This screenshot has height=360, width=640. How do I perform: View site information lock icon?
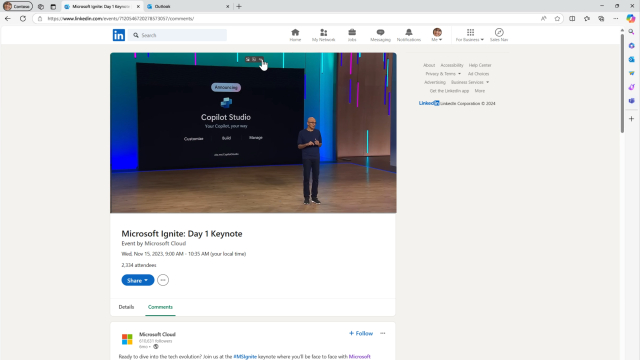point(40,18)
